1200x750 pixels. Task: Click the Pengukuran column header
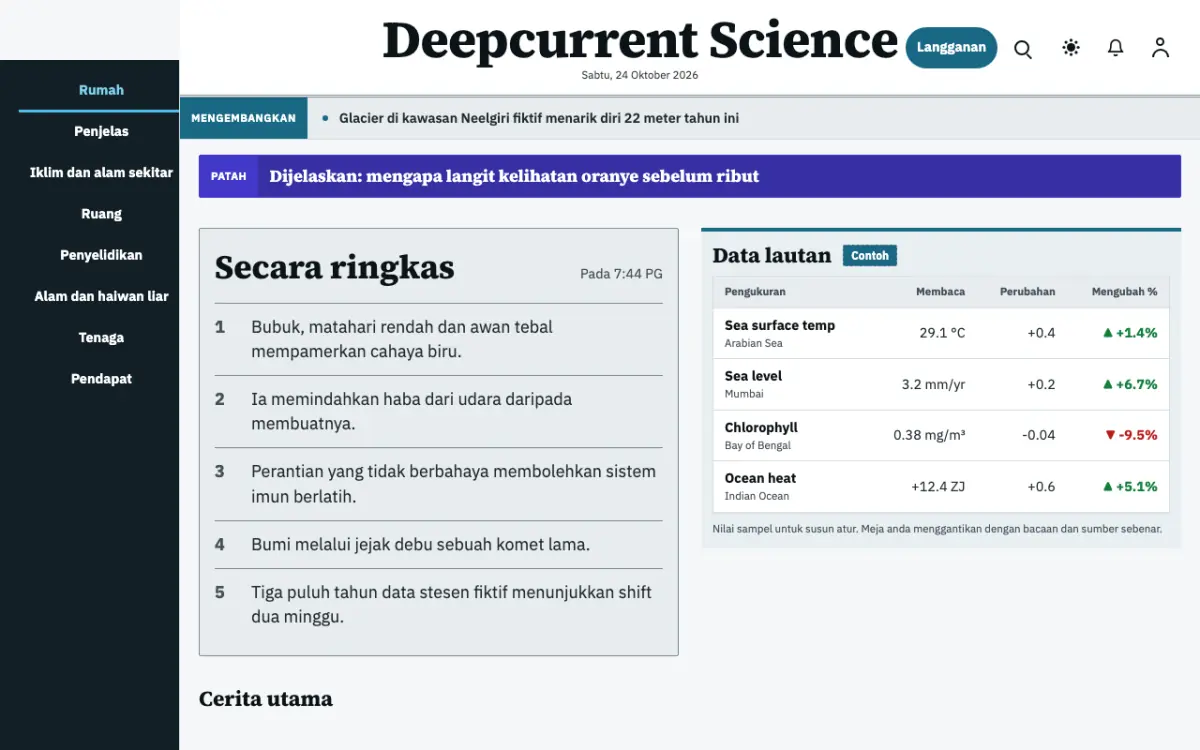click(755, 292)
